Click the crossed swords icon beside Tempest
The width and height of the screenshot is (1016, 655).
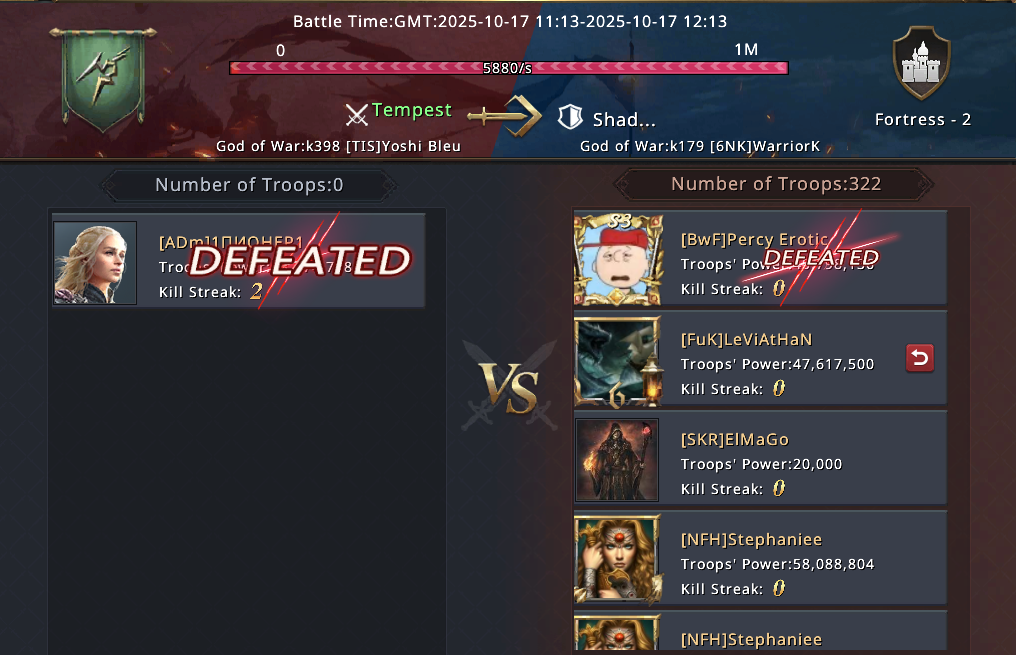[x=356, y=115]
